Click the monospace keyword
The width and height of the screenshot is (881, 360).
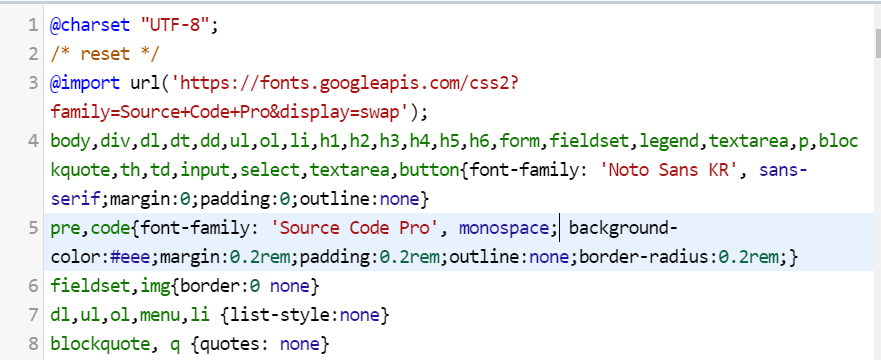pos(504,228)
